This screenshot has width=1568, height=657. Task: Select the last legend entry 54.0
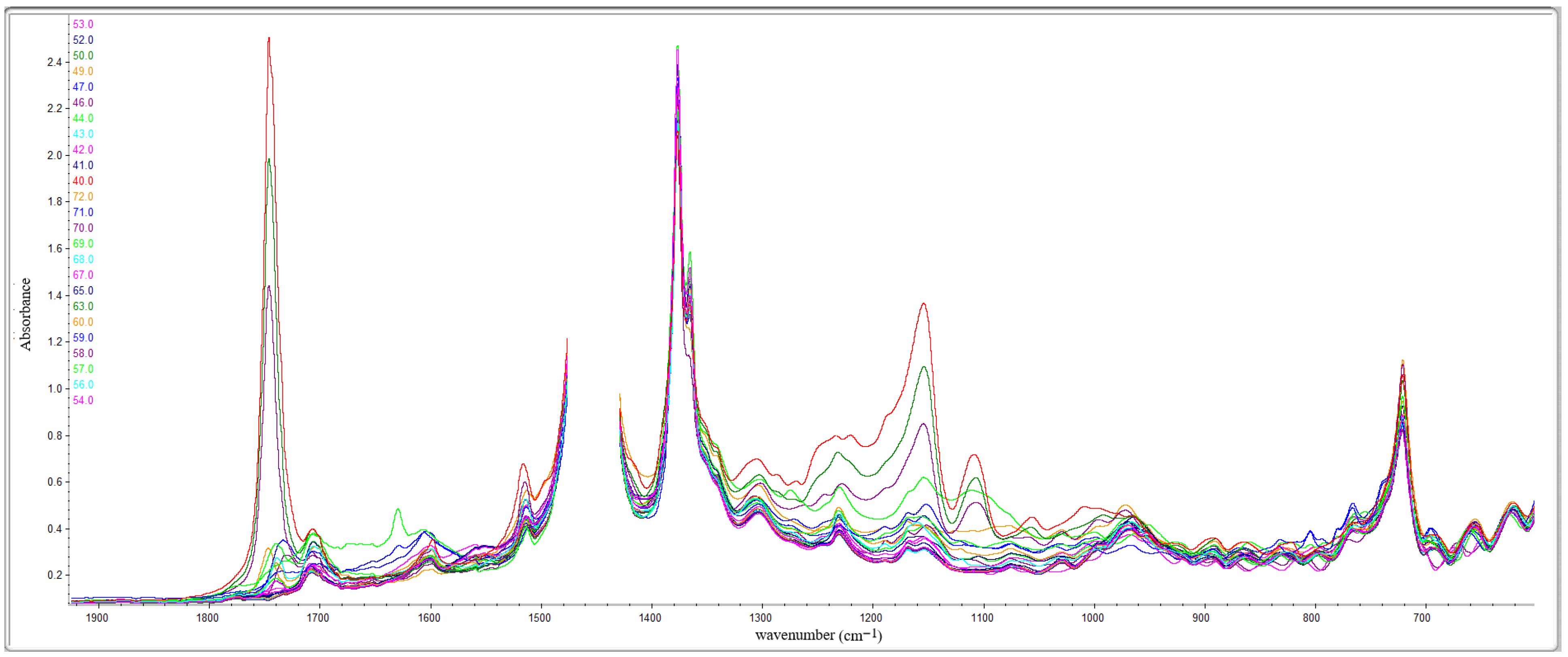(x=83, y=400)
